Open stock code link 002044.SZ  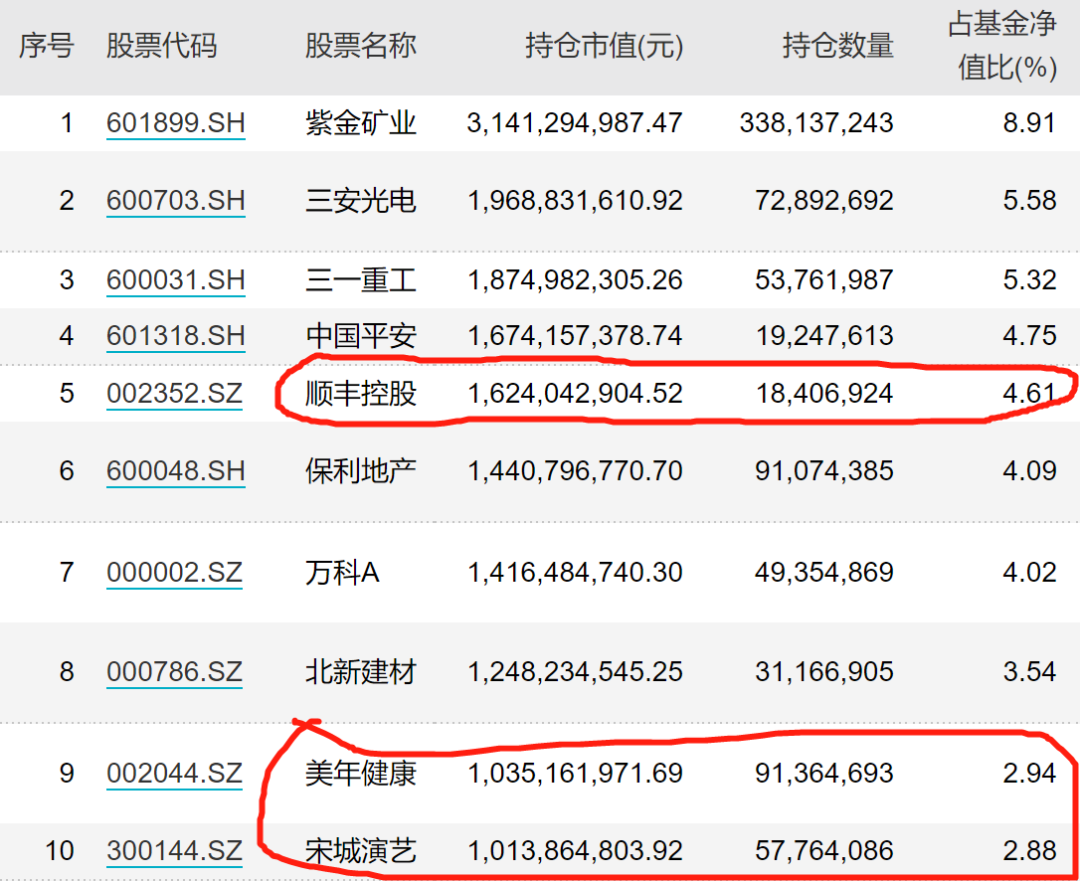pyautogui.click(x=174, y=773)
